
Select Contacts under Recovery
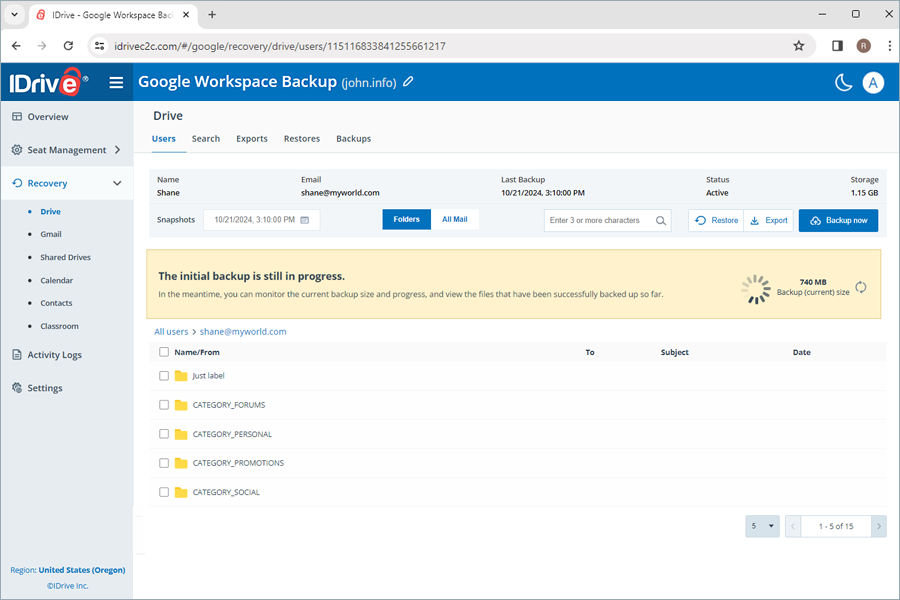[56, 303]
